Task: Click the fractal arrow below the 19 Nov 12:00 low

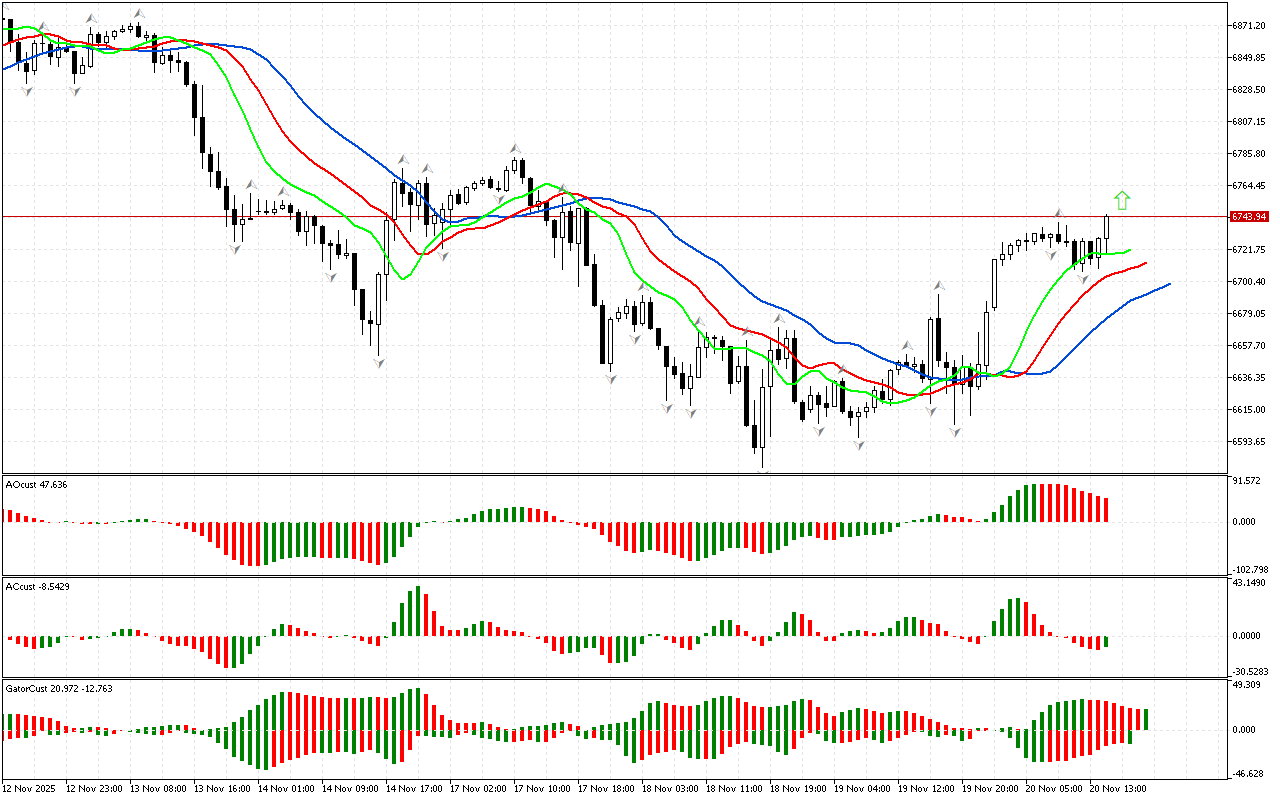Action: point(956,431)
